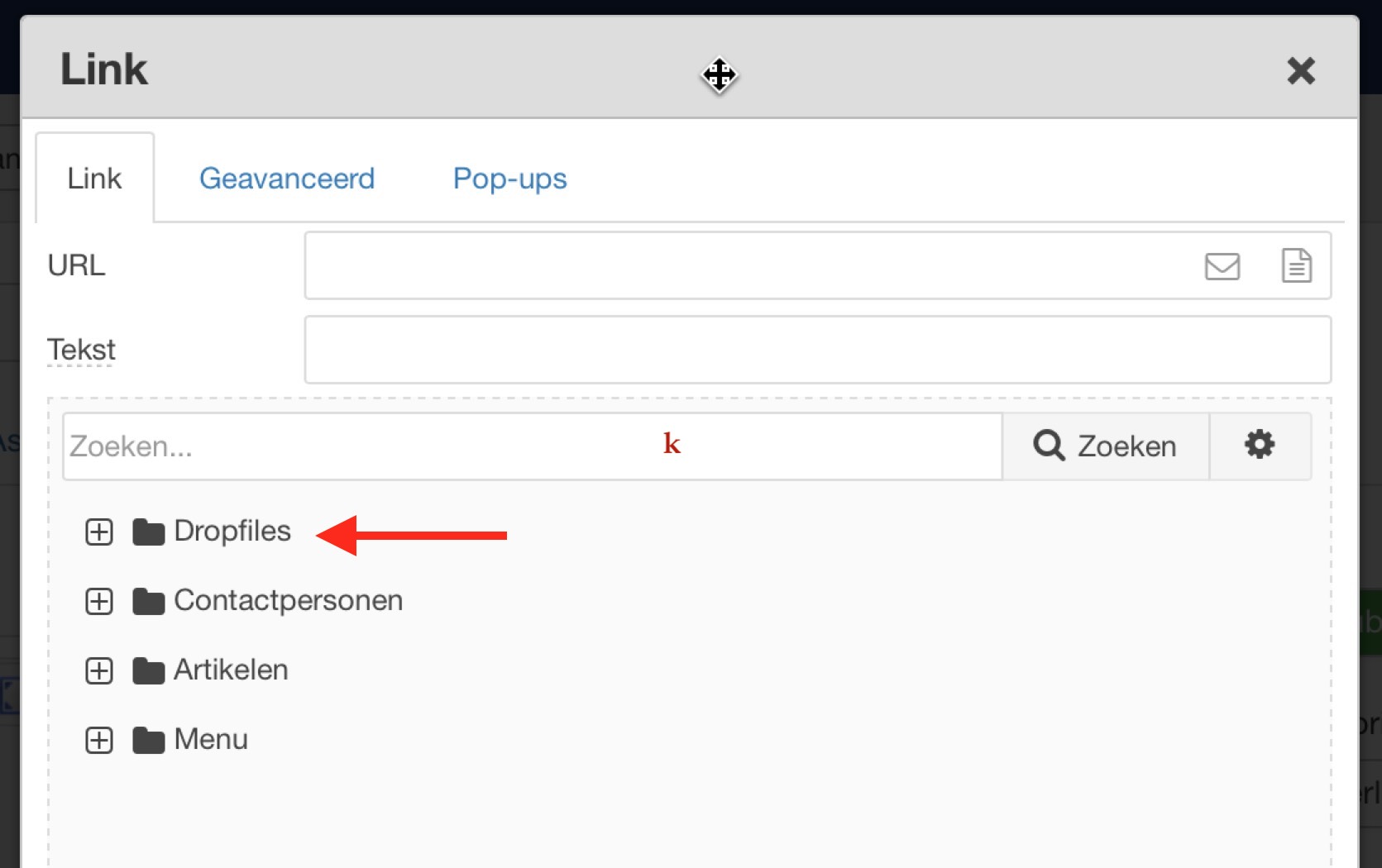Expand the Menu tree node

(x=99, y=740)
